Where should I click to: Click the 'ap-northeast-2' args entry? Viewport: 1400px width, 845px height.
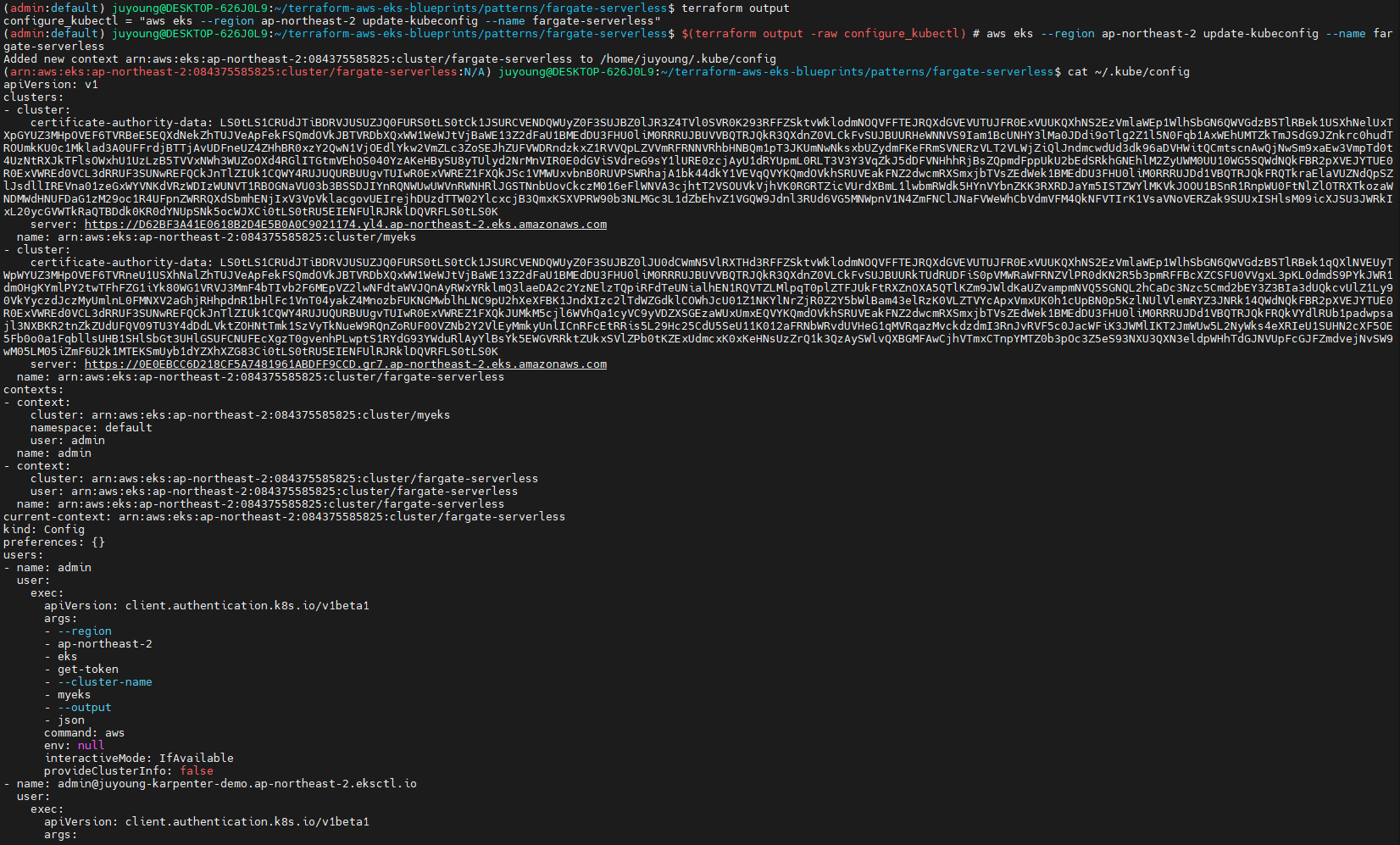[x=105, y=644]
